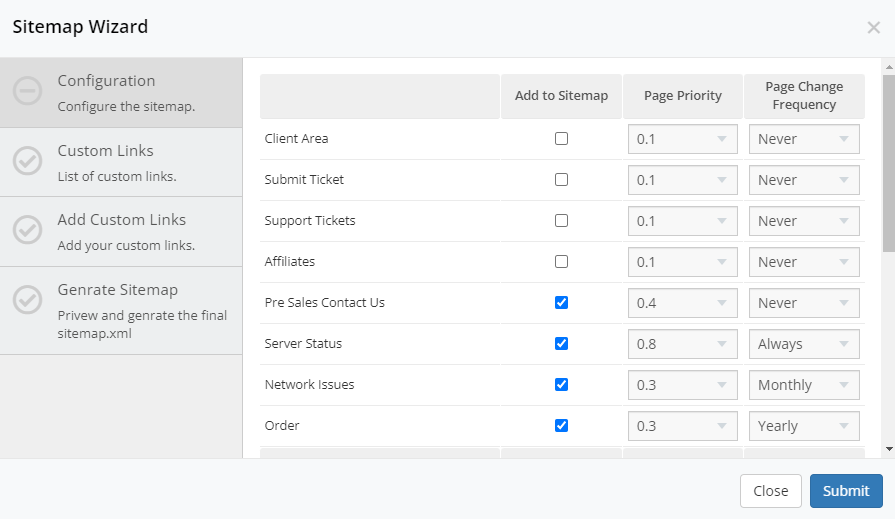Image resolution: width=895 pixels, height=519 pixels.
Task: Open Page Priority dropdown for Server Status
Action: click(x=682, y=344)
